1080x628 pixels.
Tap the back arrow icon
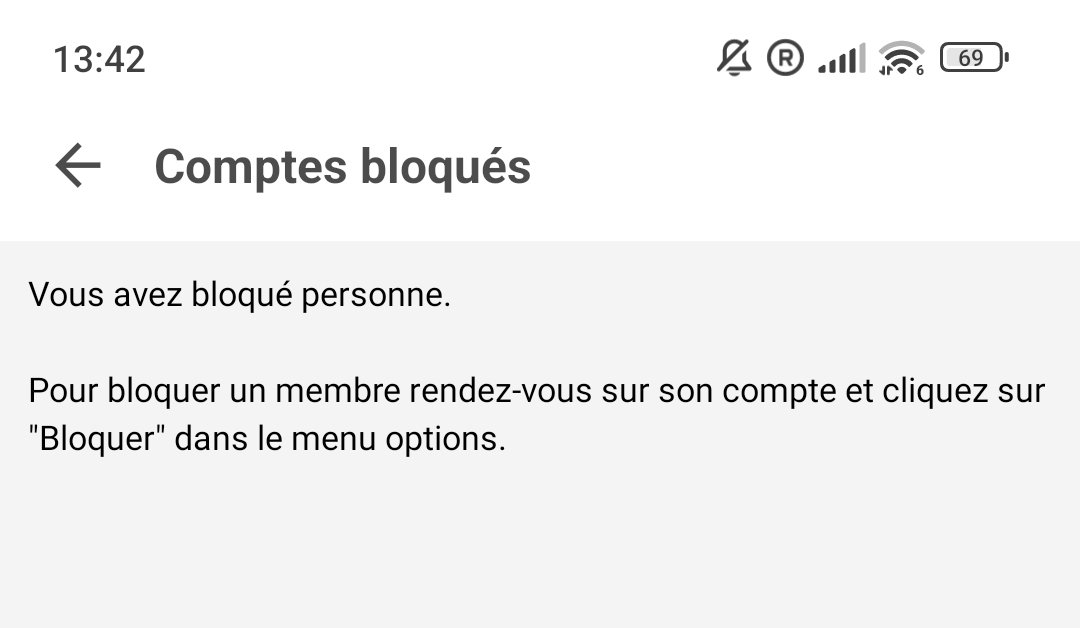pos(78,166)
